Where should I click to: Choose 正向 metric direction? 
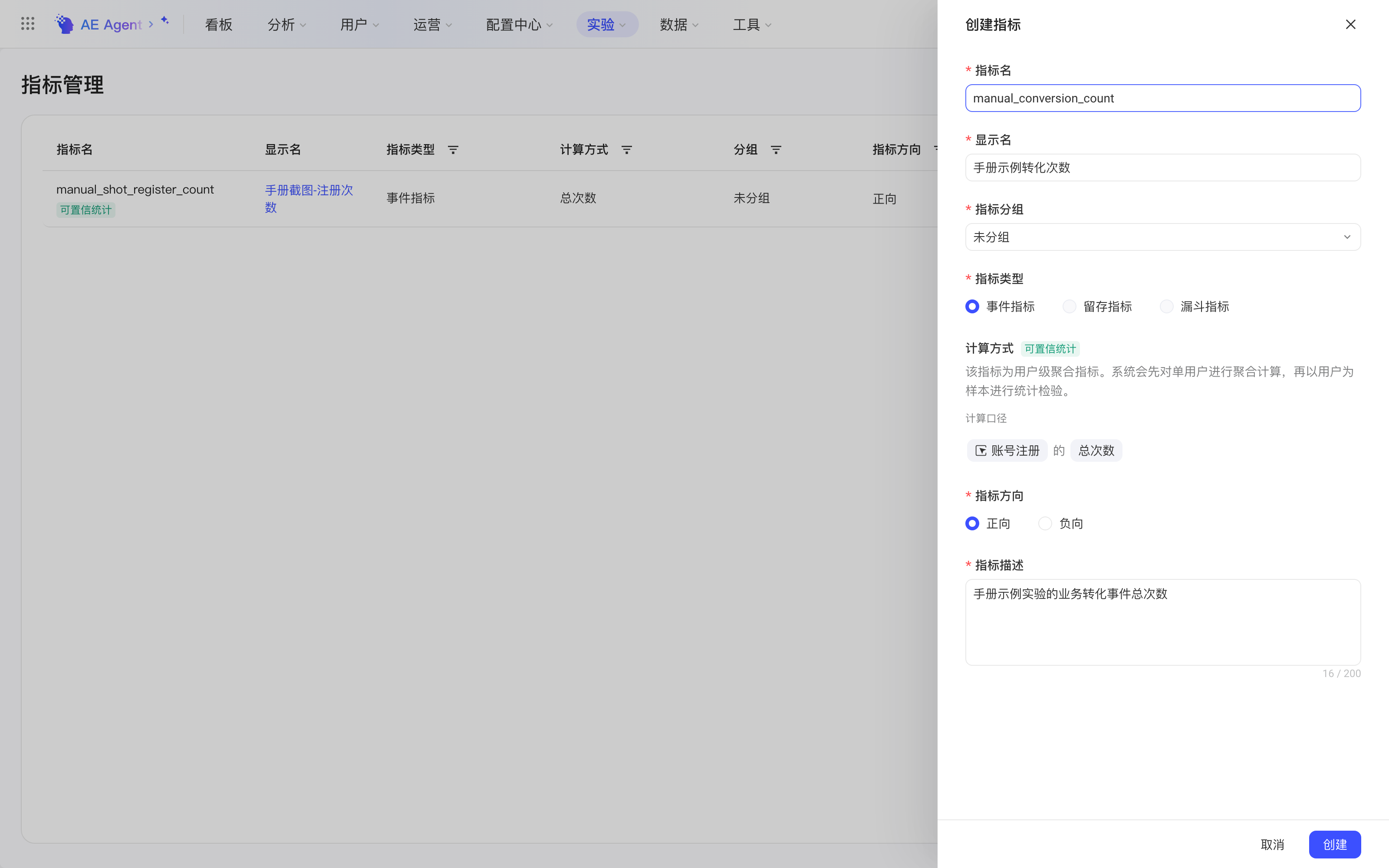(972, 523)
